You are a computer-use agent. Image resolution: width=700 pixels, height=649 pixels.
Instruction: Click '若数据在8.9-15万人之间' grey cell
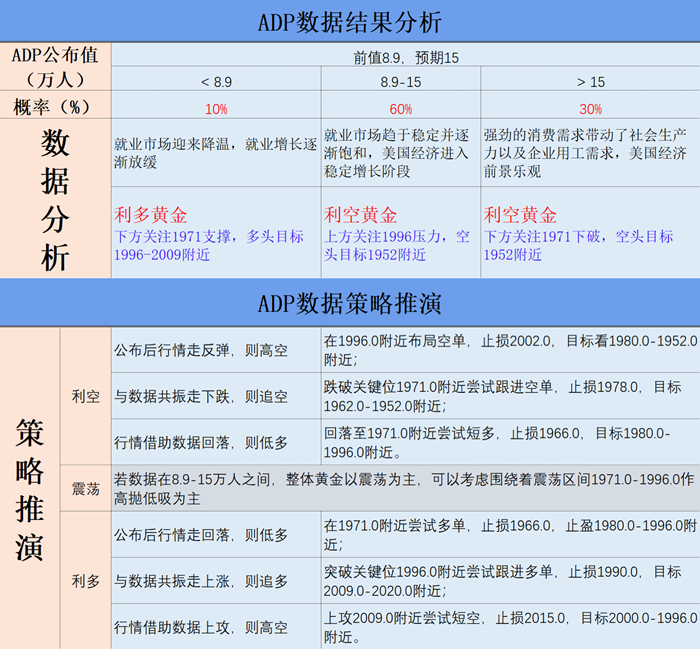(x=406, y=488)
